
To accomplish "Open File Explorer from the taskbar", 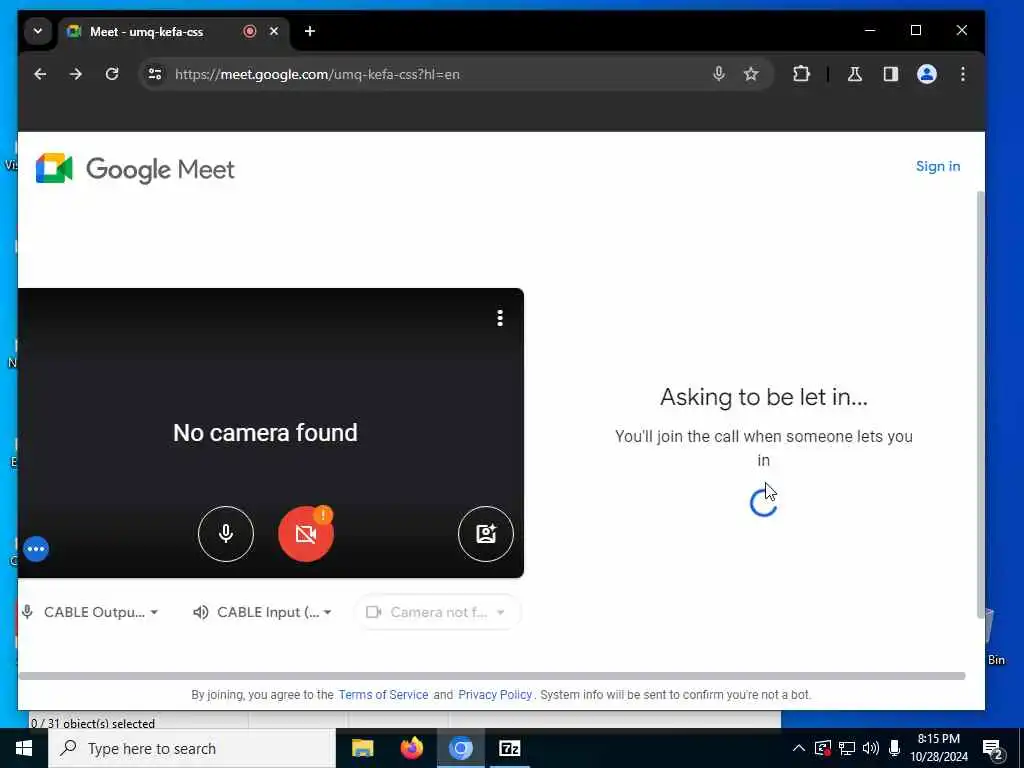I will (x=362, y=748).
